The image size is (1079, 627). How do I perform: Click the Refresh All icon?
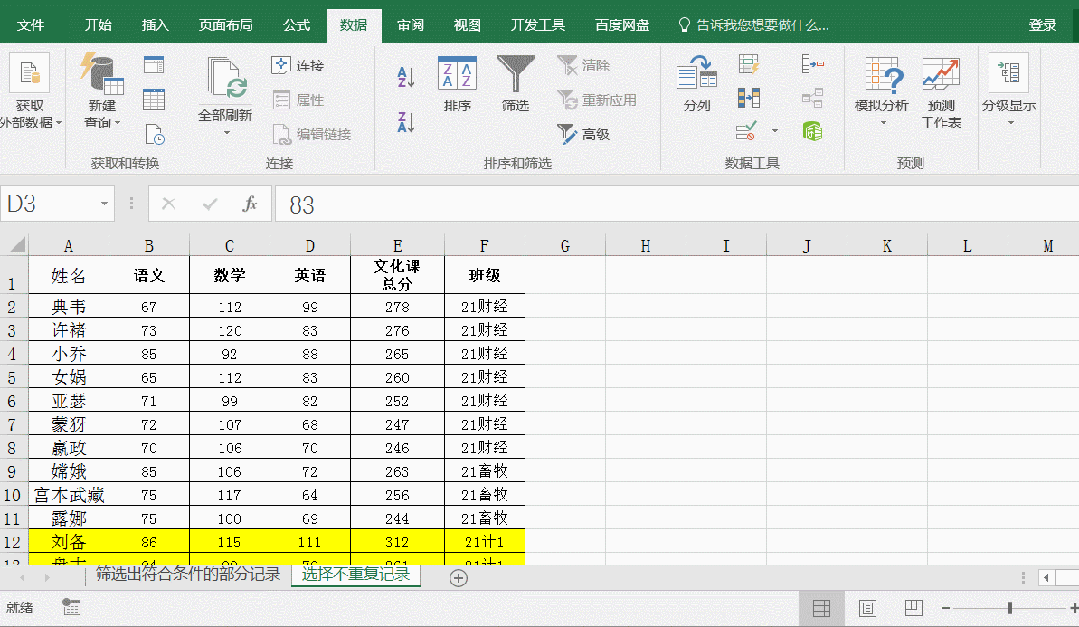pos(225,77)
